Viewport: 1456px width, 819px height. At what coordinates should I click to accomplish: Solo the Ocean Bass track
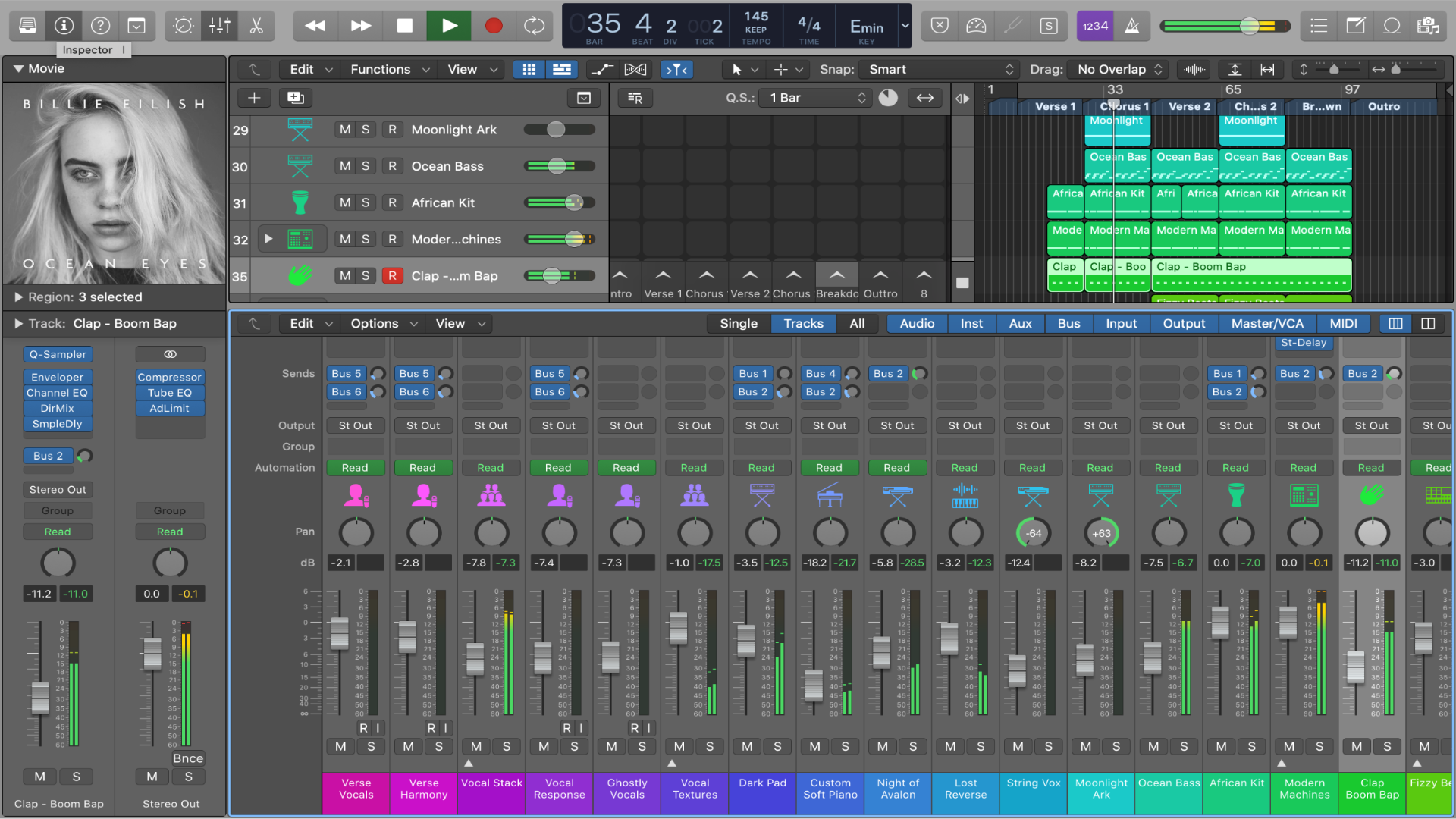click(366, 166)
